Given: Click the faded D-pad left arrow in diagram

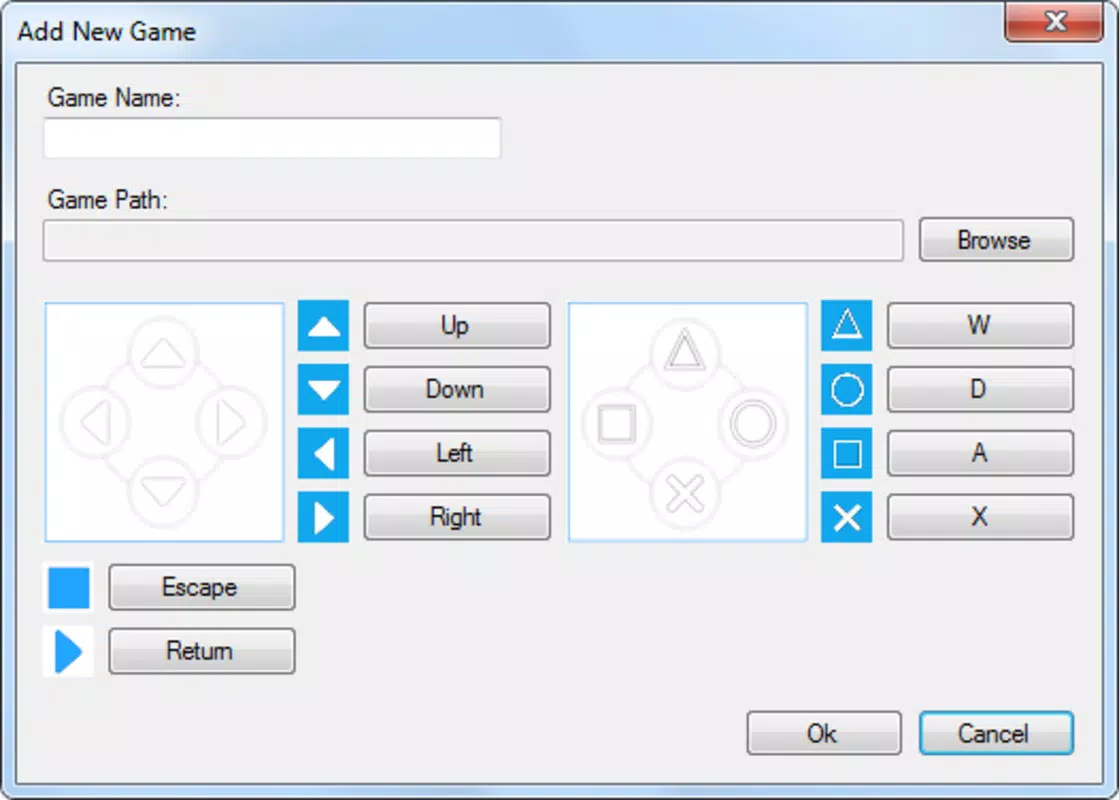Looking at the screenshot, I should point(96,422).
